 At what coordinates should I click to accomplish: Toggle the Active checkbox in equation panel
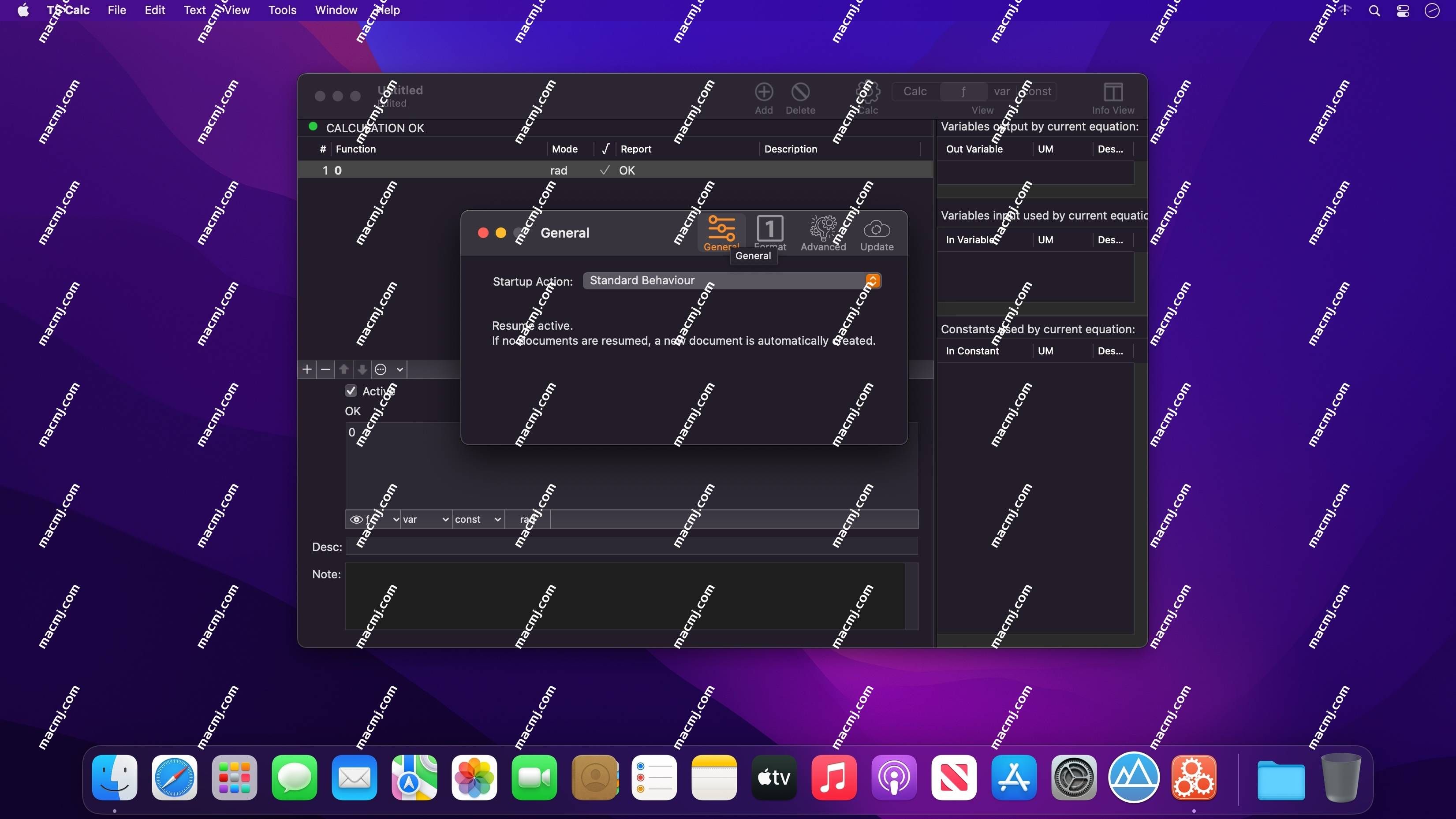[351, 390]
